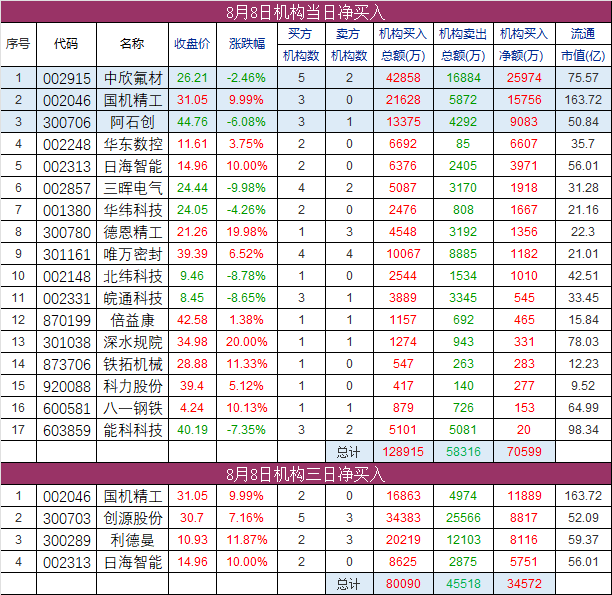Select change value 19.98%

pyautogui.click(x=247, y=232)
